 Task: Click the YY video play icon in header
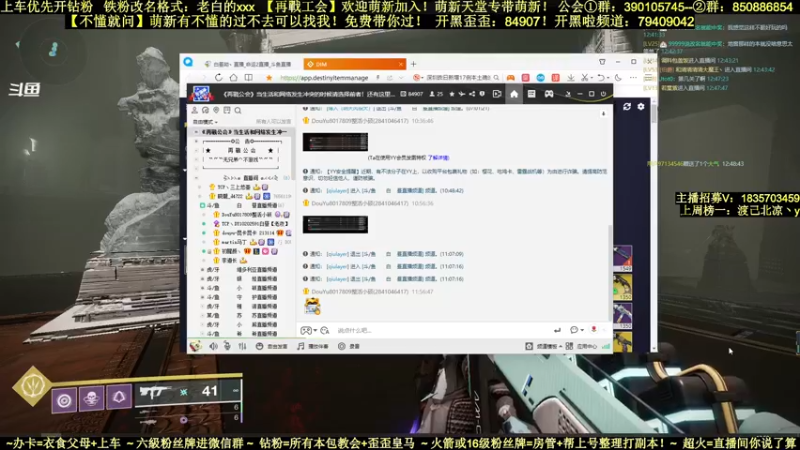tap(496, 94)
